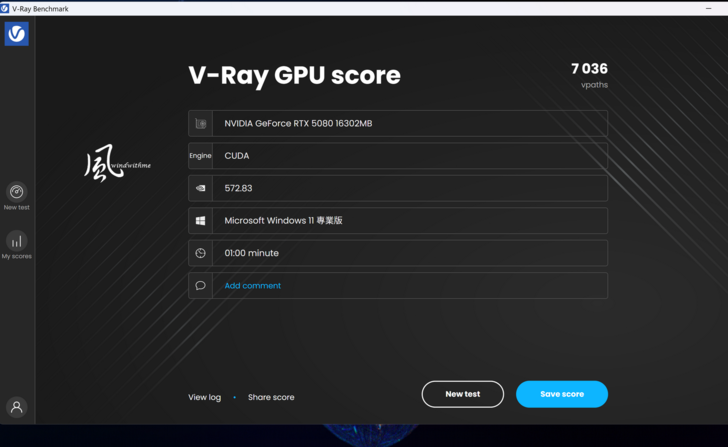The height and width of the screenshot is (447, 728).
Task: Open the View log link
Action: (x=204, y=397)
